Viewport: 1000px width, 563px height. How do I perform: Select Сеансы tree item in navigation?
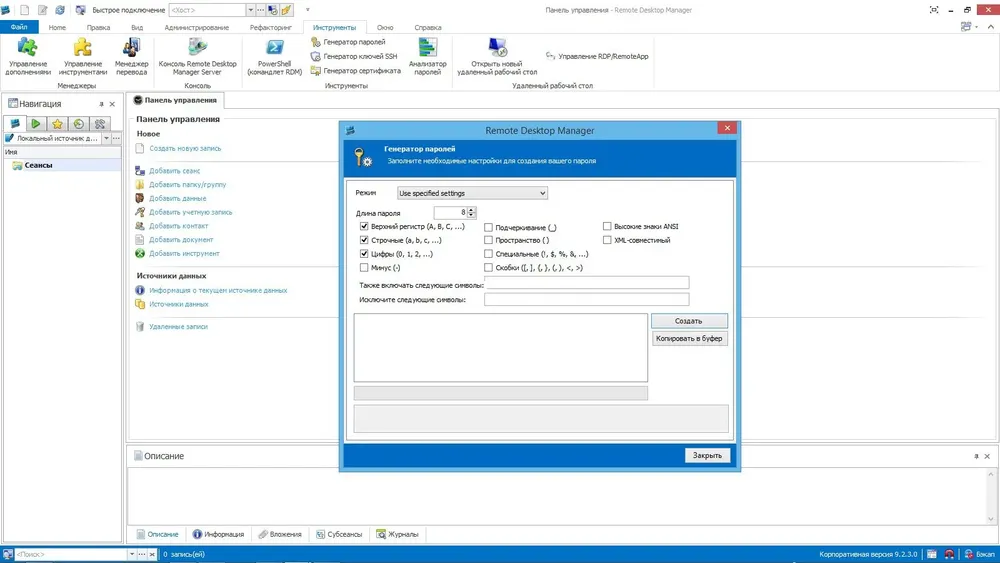38,165
